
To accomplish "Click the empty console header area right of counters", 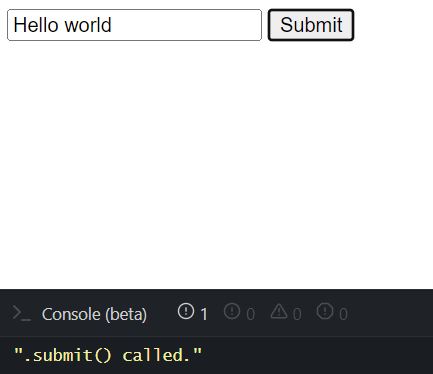I will click(x=390, y=313).
